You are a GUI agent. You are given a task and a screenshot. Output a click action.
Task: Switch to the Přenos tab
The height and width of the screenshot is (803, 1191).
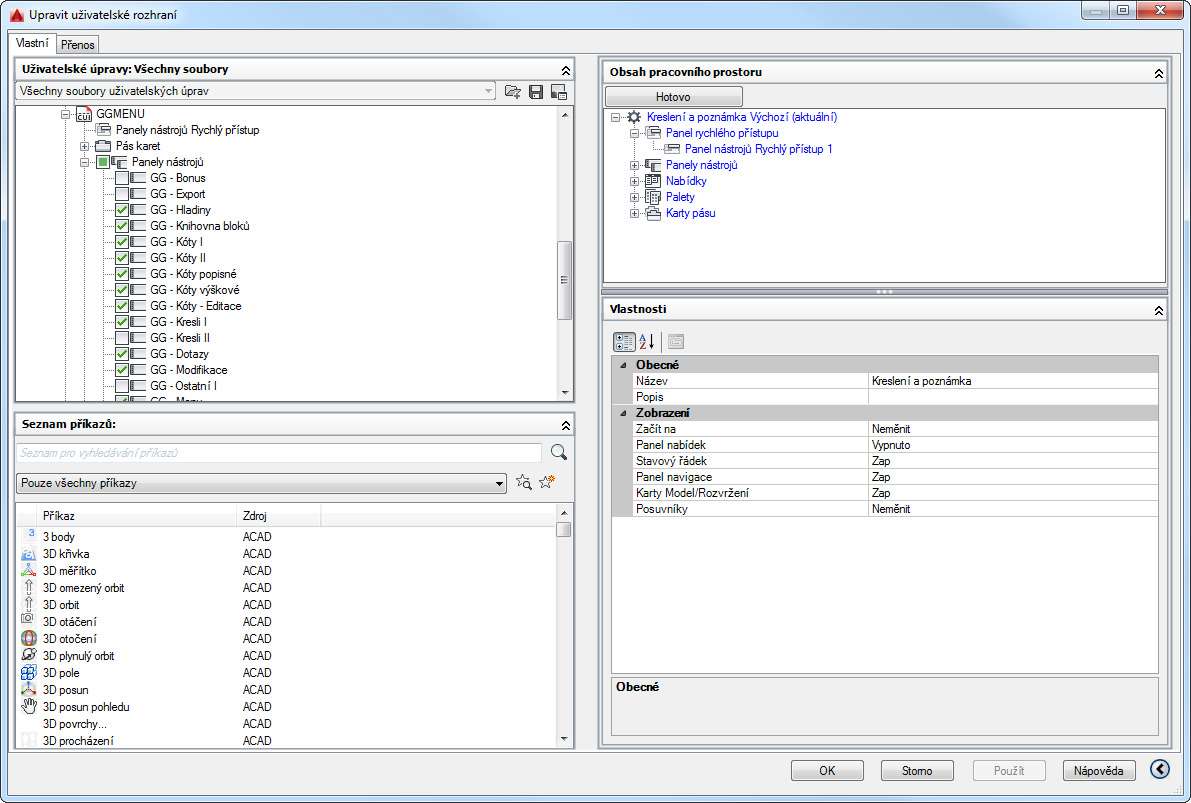pyautogui.click(x=77, y=45)
